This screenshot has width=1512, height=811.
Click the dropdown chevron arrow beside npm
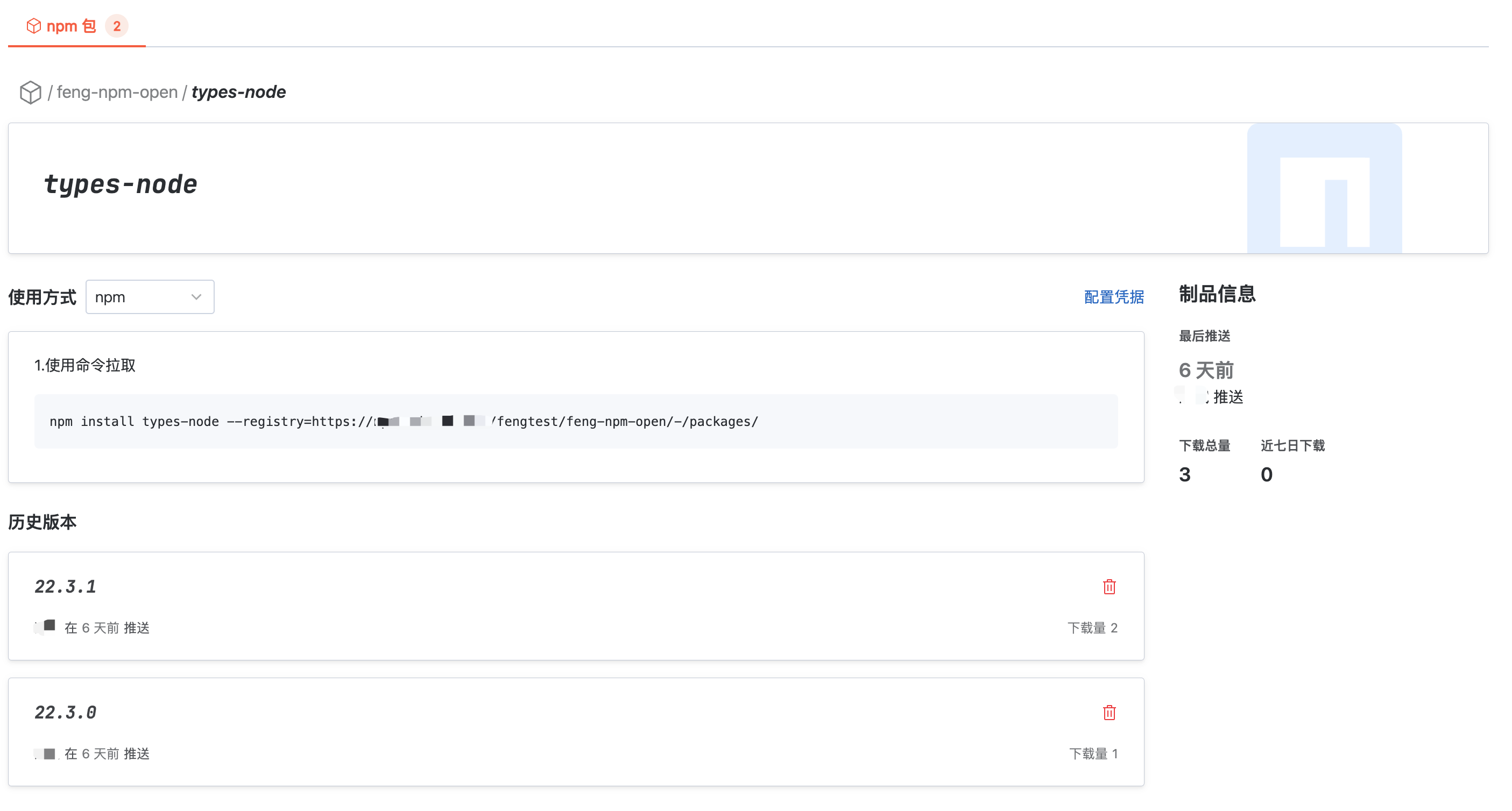[x=196, y=297]
